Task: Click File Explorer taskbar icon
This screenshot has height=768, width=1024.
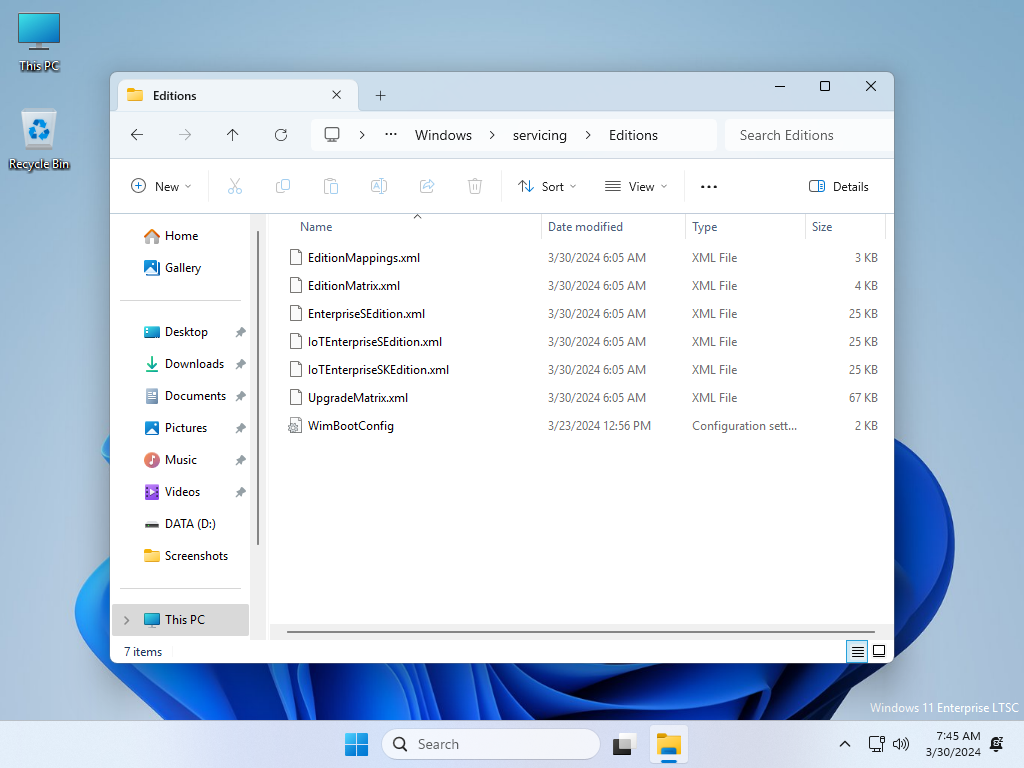Action: coord(669,744)
